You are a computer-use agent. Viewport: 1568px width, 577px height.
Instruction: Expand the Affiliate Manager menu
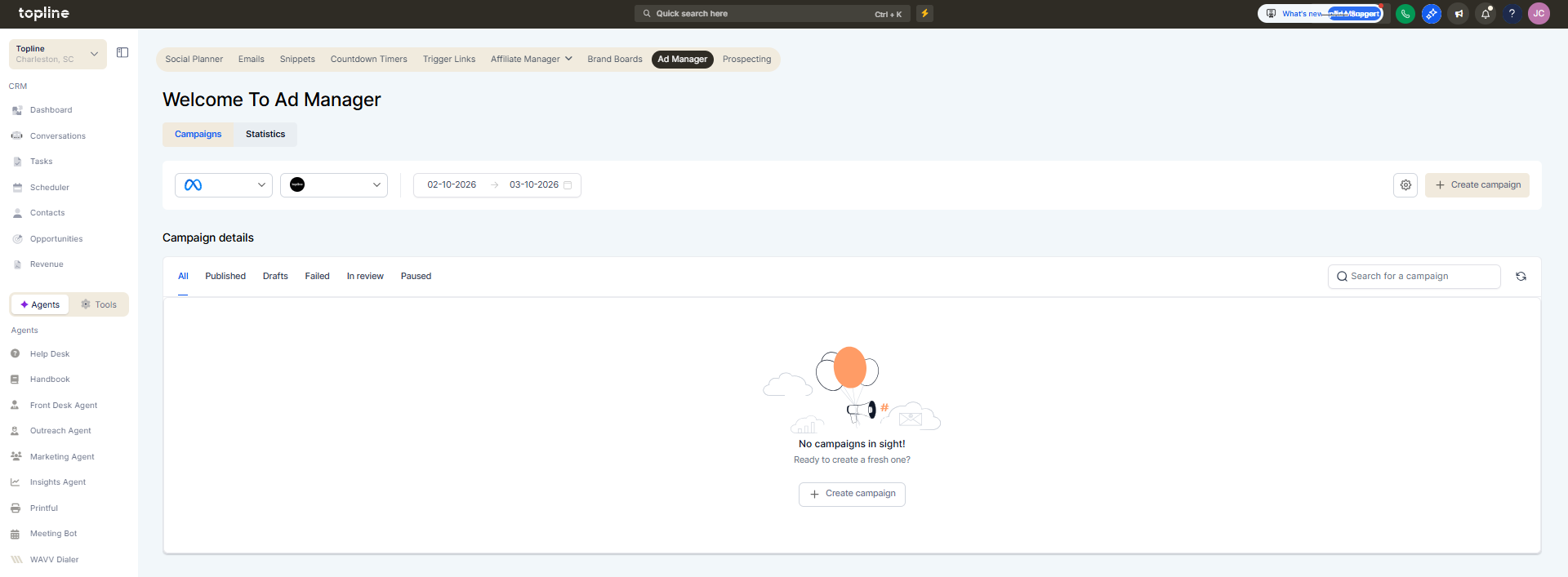coord(532,59)
